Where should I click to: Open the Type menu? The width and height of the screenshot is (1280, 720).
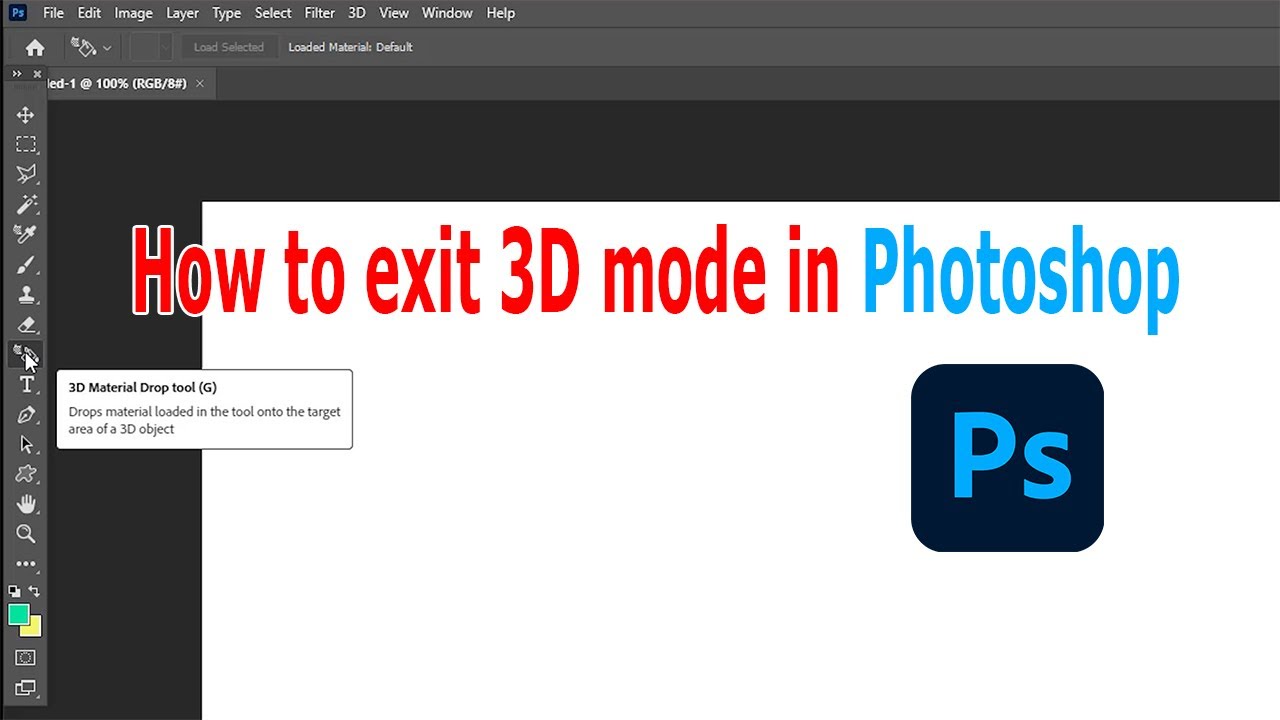click(x=227, y=13)
